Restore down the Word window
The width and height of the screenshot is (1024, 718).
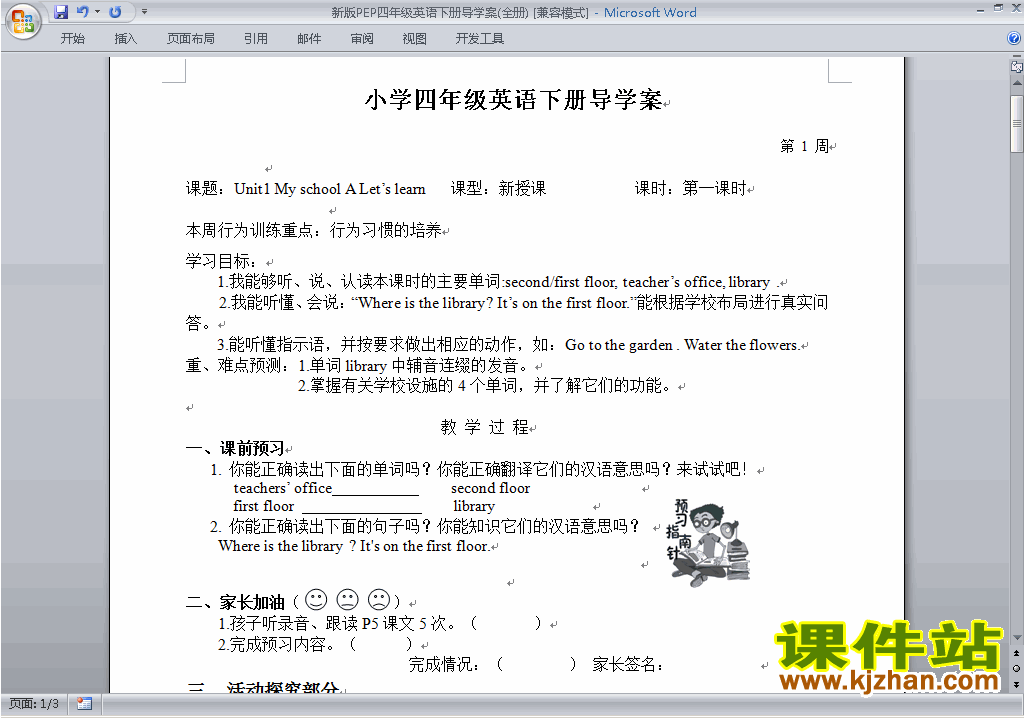tap(998, 8)
